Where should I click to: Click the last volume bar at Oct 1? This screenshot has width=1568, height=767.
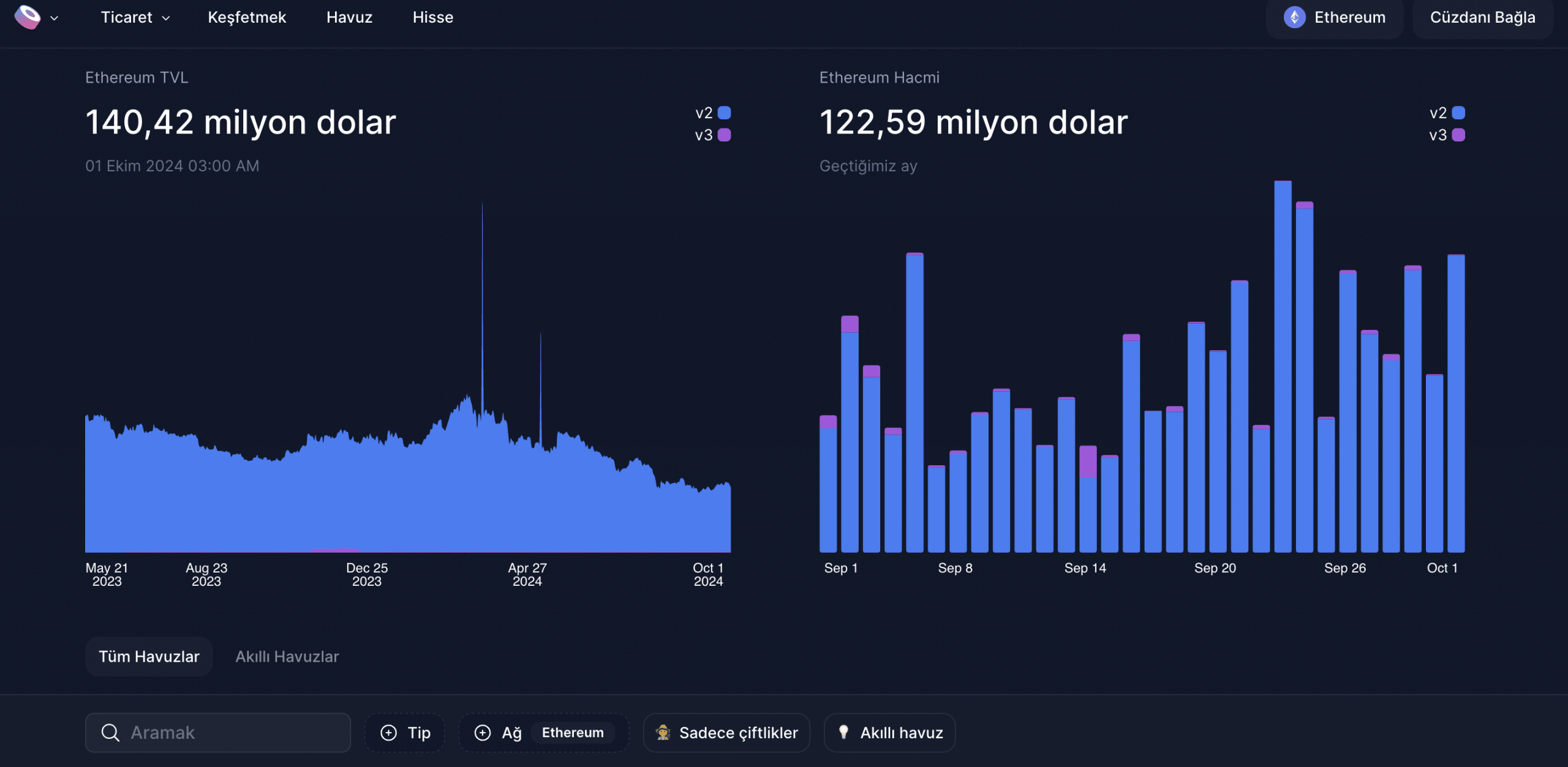[1456, 403]
